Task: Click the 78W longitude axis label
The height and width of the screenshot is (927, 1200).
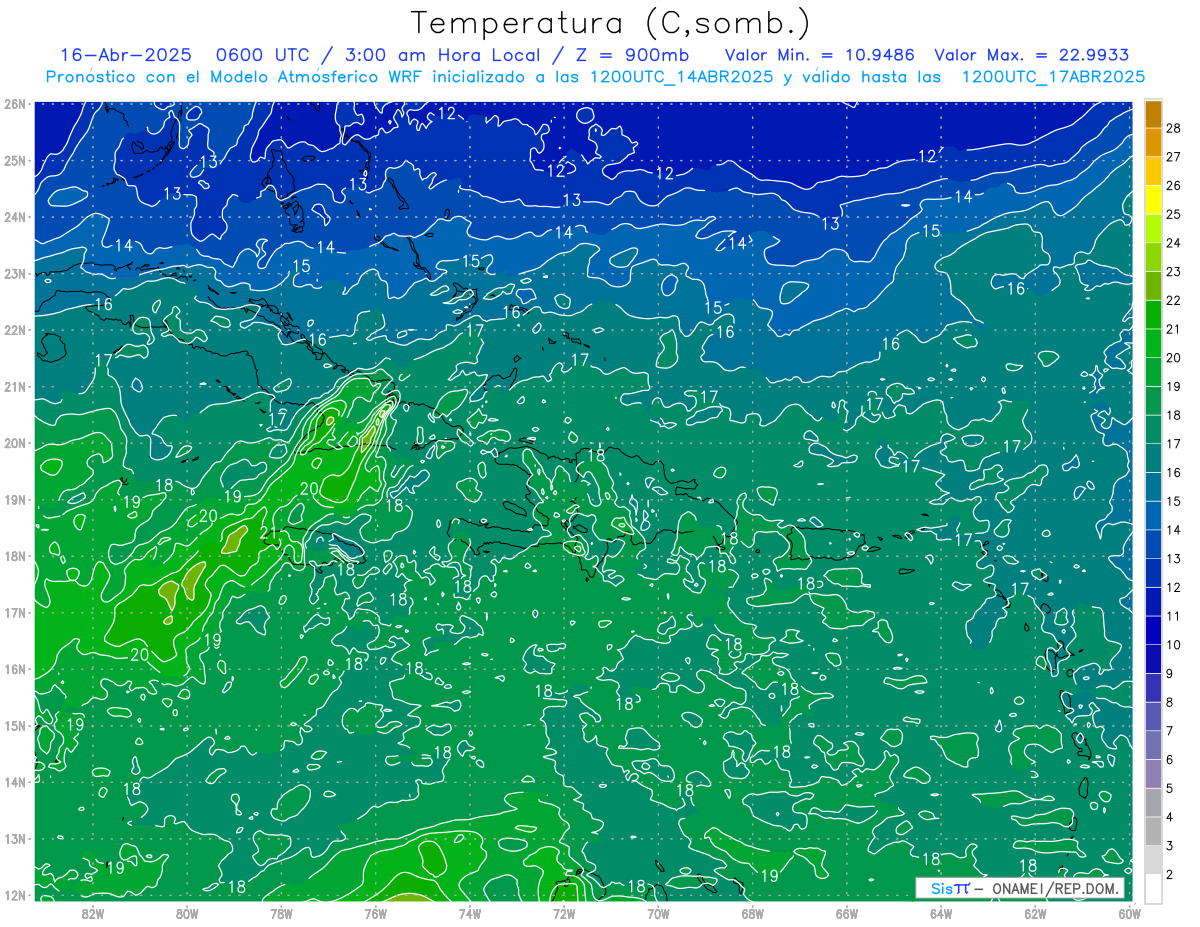Action: pyautogui.click(x=281, y=913)
